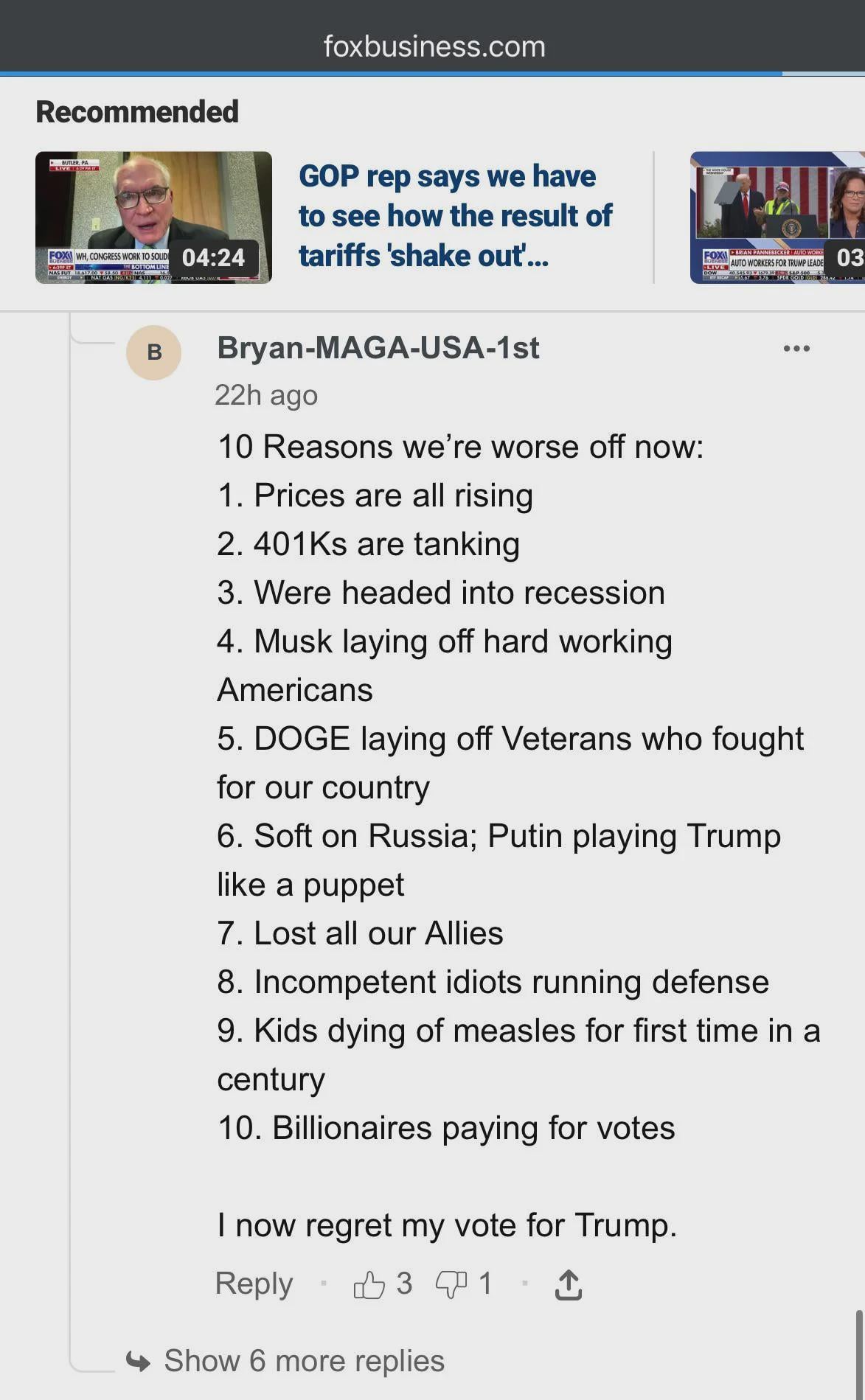The height and width of the screenshot is (1400, 865).
Task: Click the Recommended section heading
Action: coord(137,112)
